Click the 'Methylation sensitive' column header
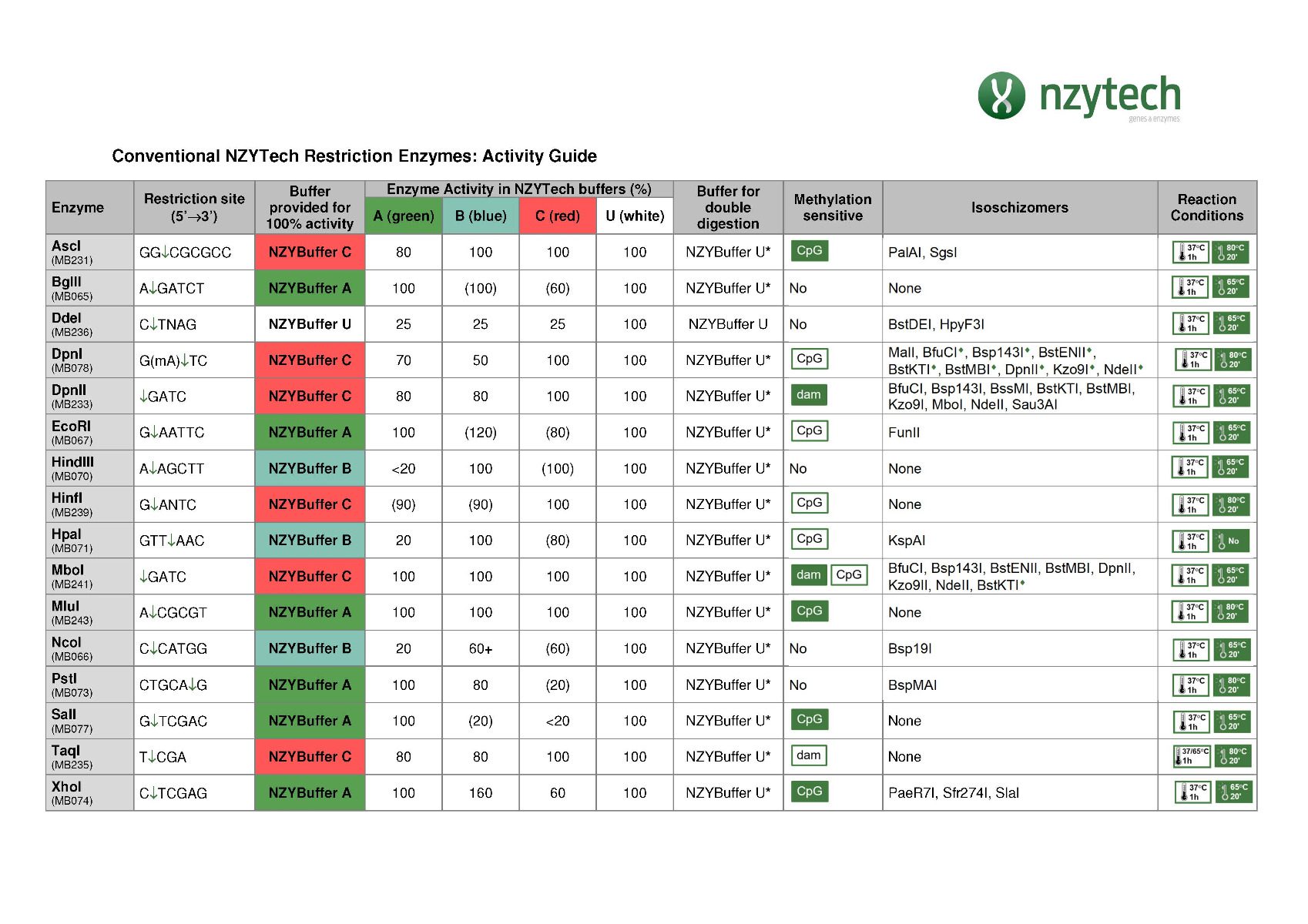This screenshot has width=1308, height=924. click(832, 207)
